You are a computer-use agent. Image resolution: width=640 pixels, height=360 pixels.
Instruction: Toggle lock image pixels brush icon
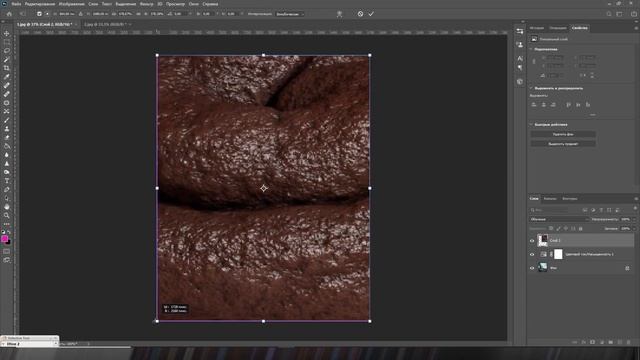(558, 229)
